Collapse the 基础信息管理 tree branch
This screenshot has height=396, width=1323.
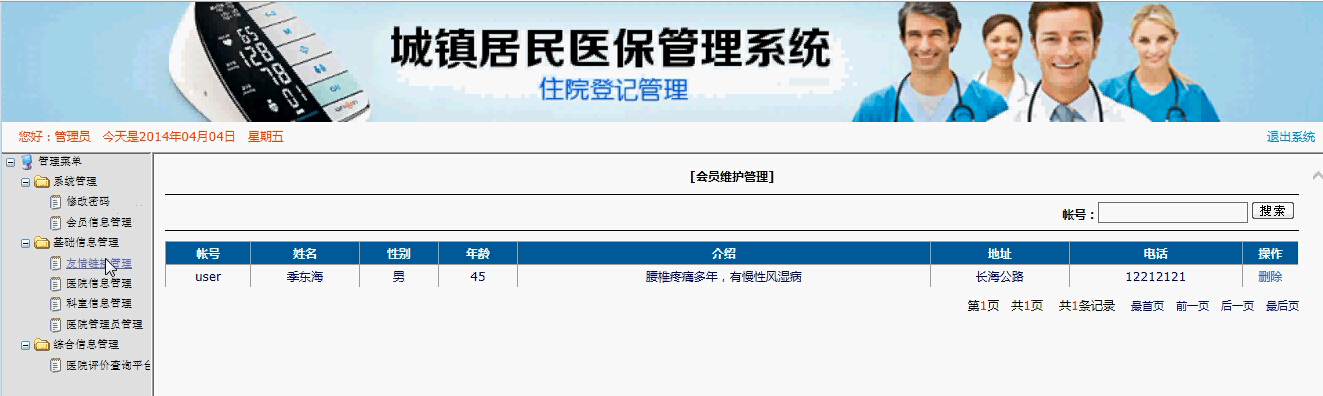tap(26, 243)
